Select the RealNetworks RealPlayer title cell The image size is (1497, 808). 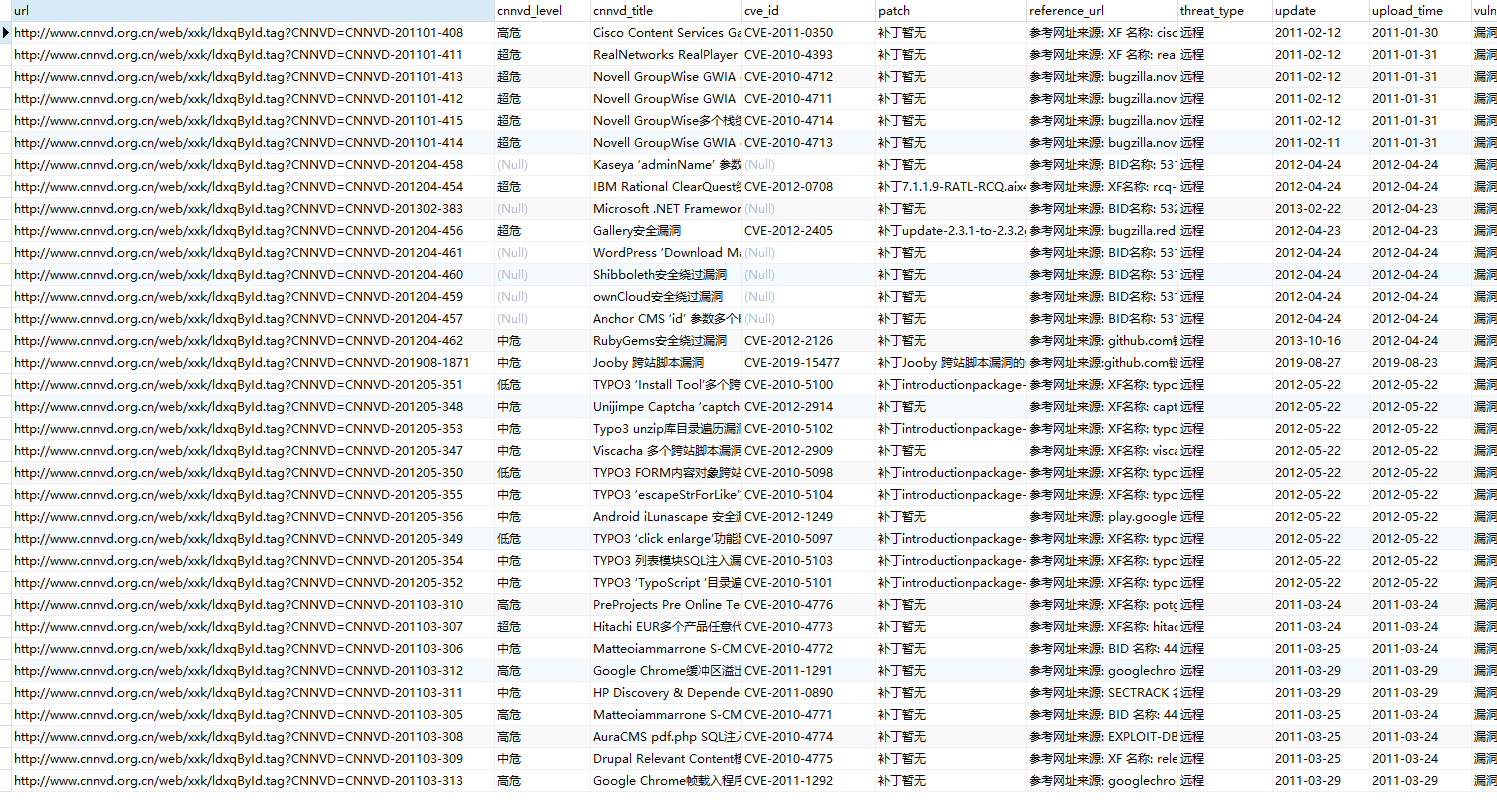[x=666, y=55]
